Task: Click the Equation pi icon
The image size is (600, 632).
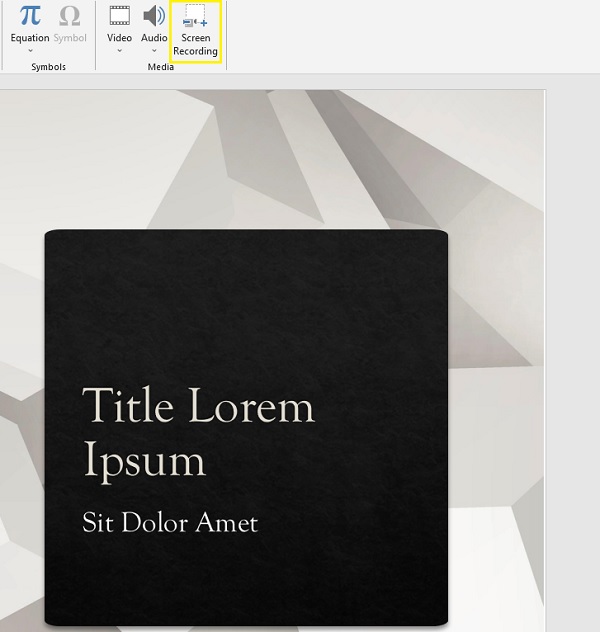Action: tap(30, 16)
